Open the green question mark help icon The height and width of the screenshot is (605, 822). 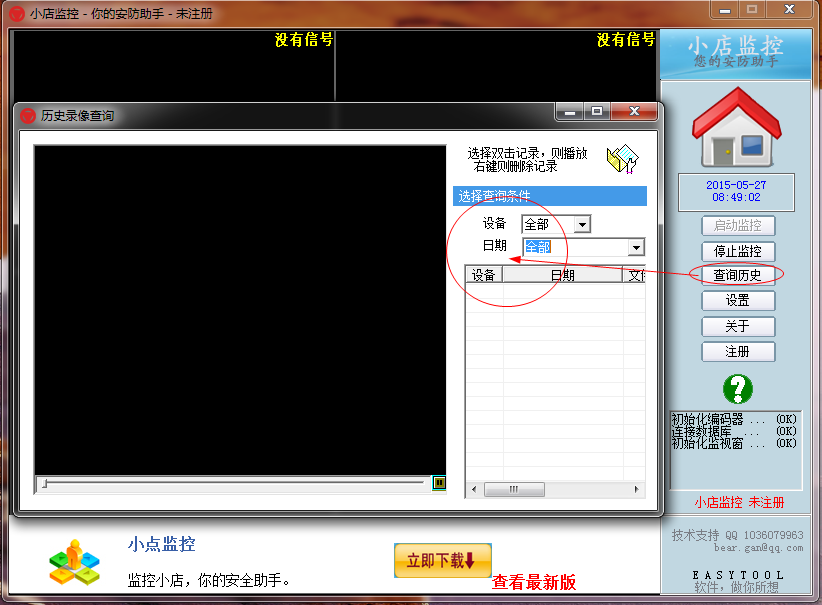738,390
